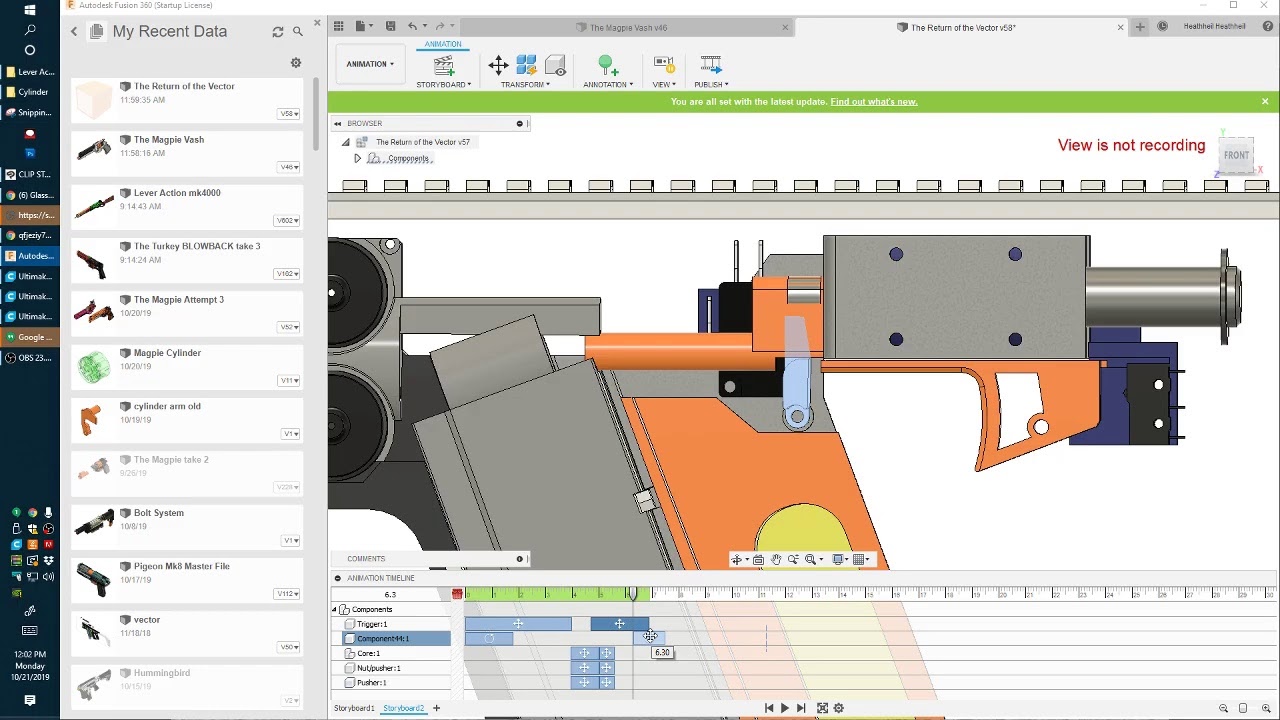Create a callout annotation
Screen dimensions: 1280x720
click(x=607, y=66)
